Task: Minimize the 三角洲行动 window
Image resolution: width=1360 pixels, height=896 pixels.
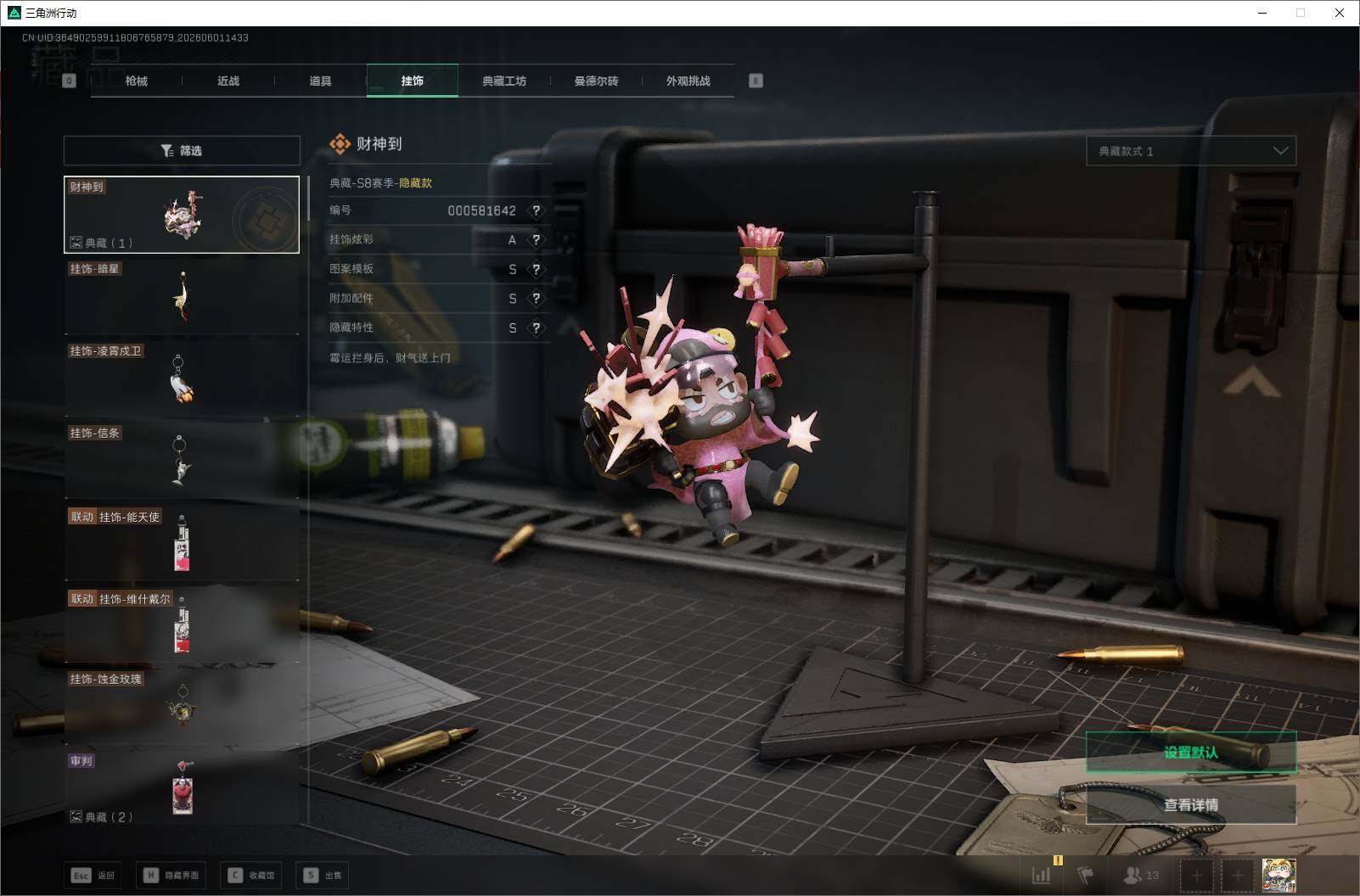Action: (x=1262, y=13)
